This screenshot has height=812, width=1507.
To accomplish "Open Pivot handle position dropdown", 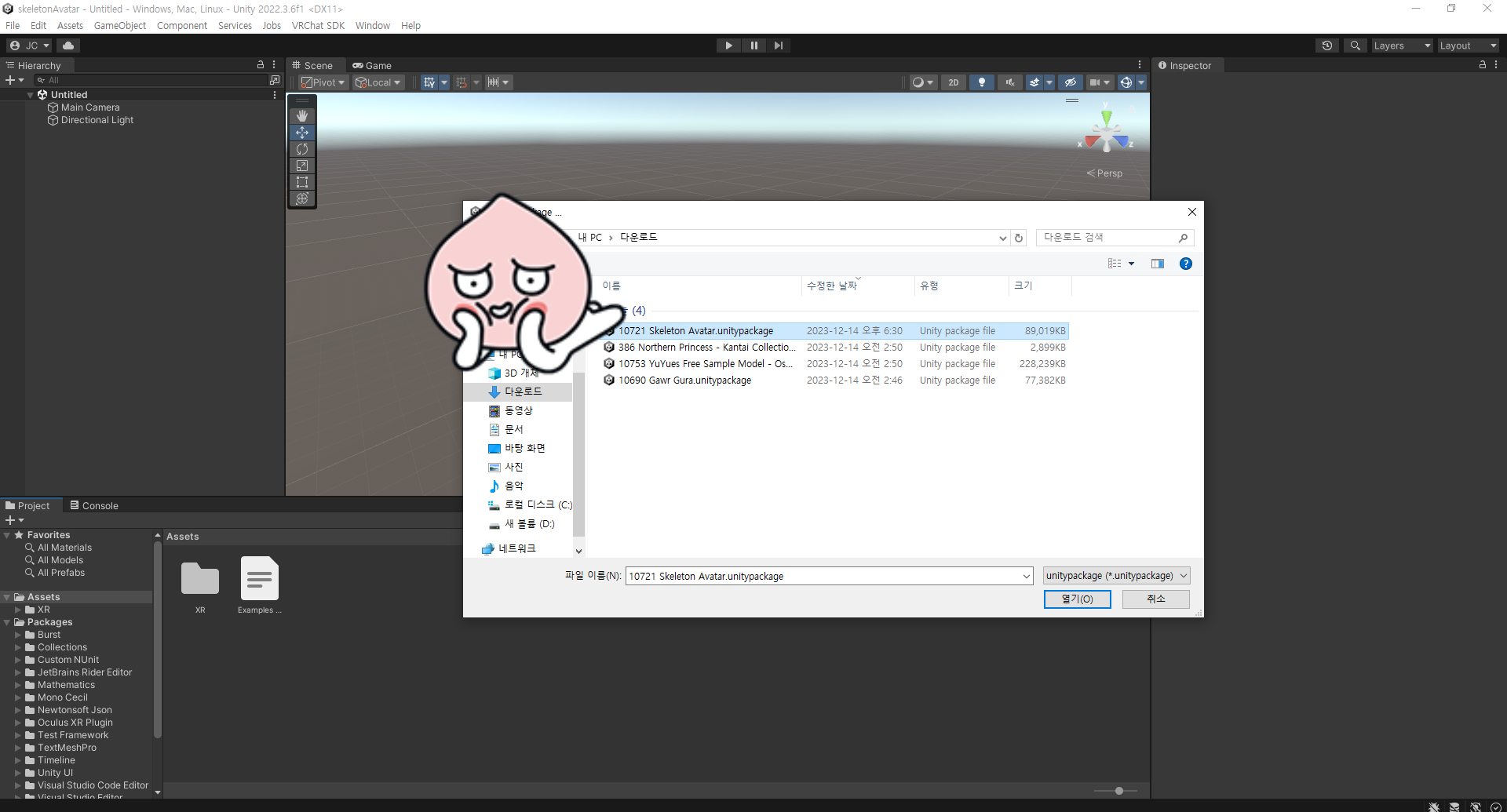I will pyautogui.click(x=323, y=82).
